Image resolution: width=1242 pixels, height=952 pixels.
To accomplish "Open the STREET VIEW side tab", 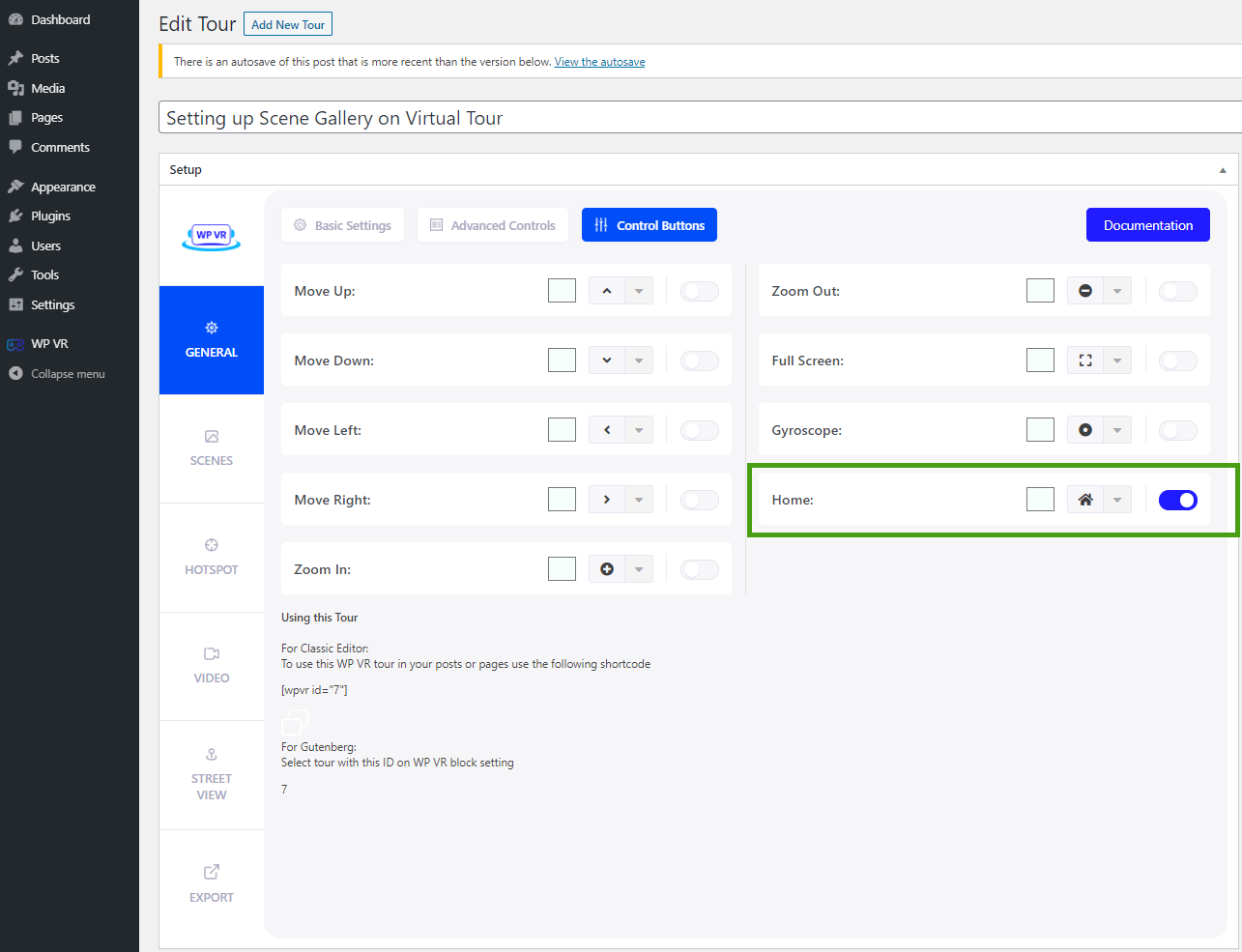I will 212,775.
